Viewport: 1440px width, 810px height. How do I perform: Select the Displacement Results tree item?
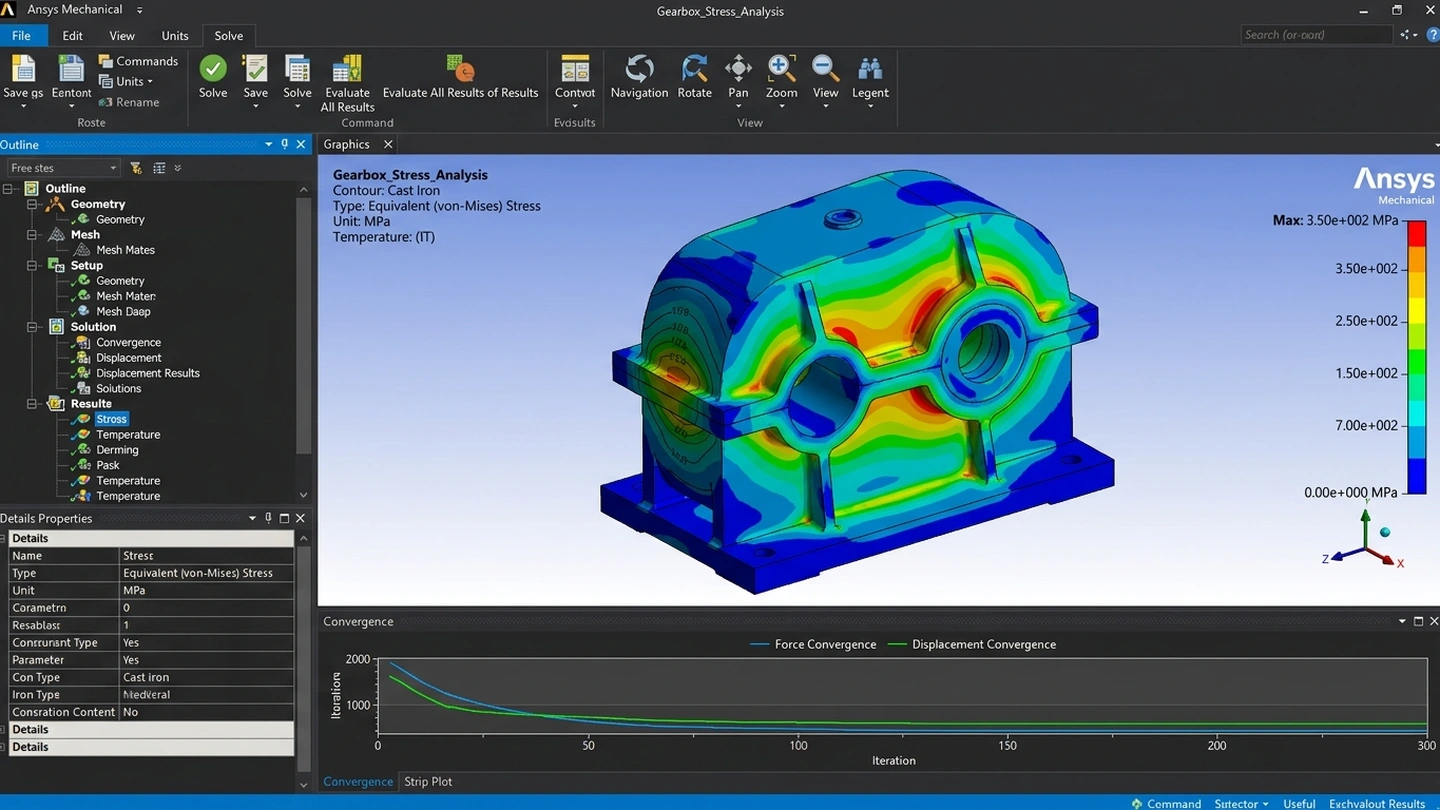pyautogui.click(x=147, y=373)
